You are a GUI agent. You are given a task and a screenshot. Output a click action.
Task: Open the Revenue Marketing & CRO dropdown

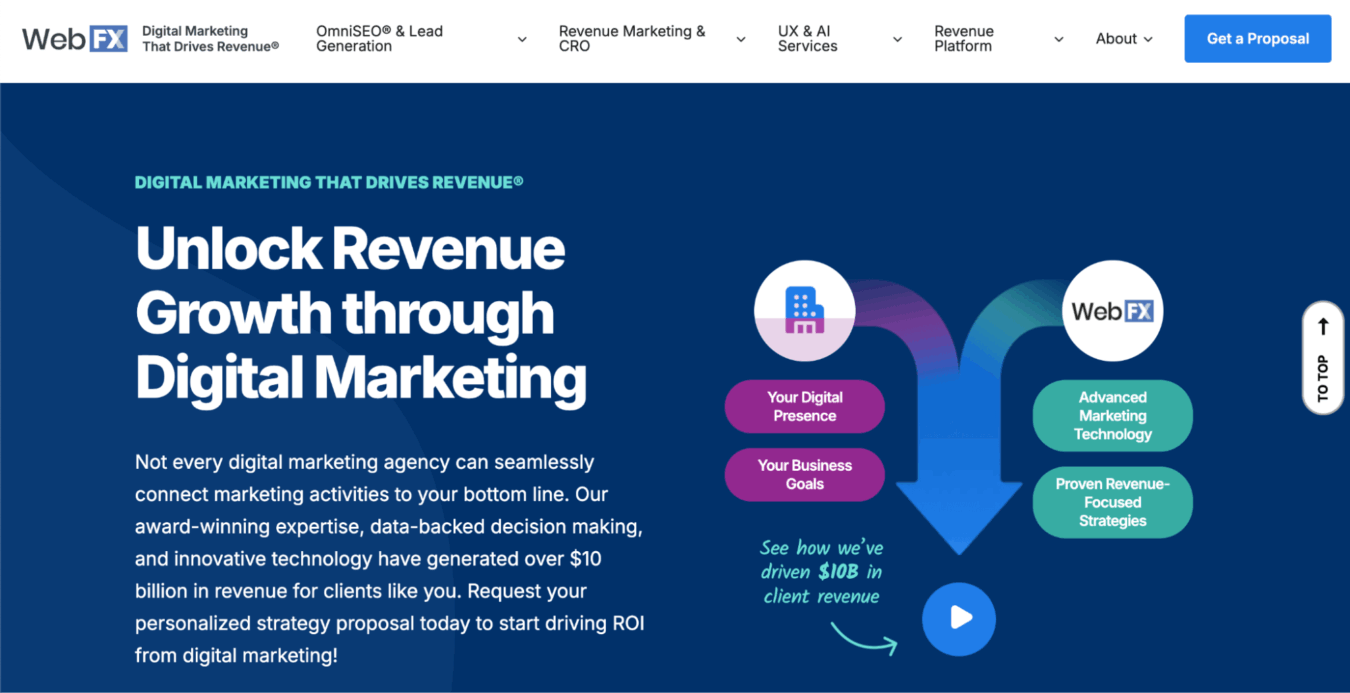point(740,39)
